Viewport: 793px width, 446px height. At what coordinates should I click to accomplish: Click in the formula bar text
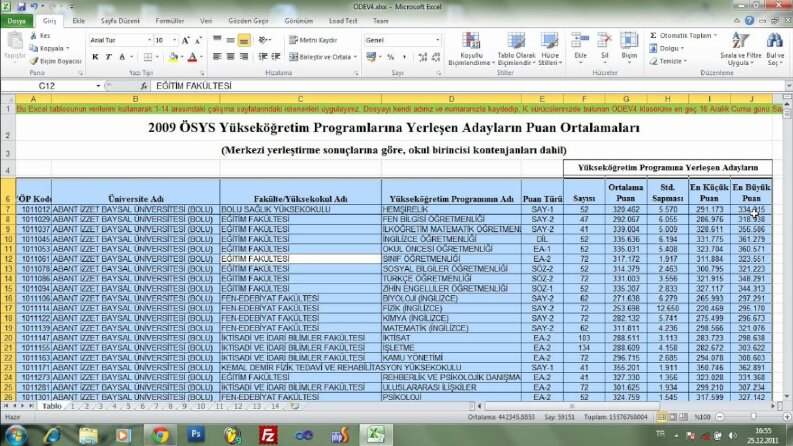coord(194,86)
